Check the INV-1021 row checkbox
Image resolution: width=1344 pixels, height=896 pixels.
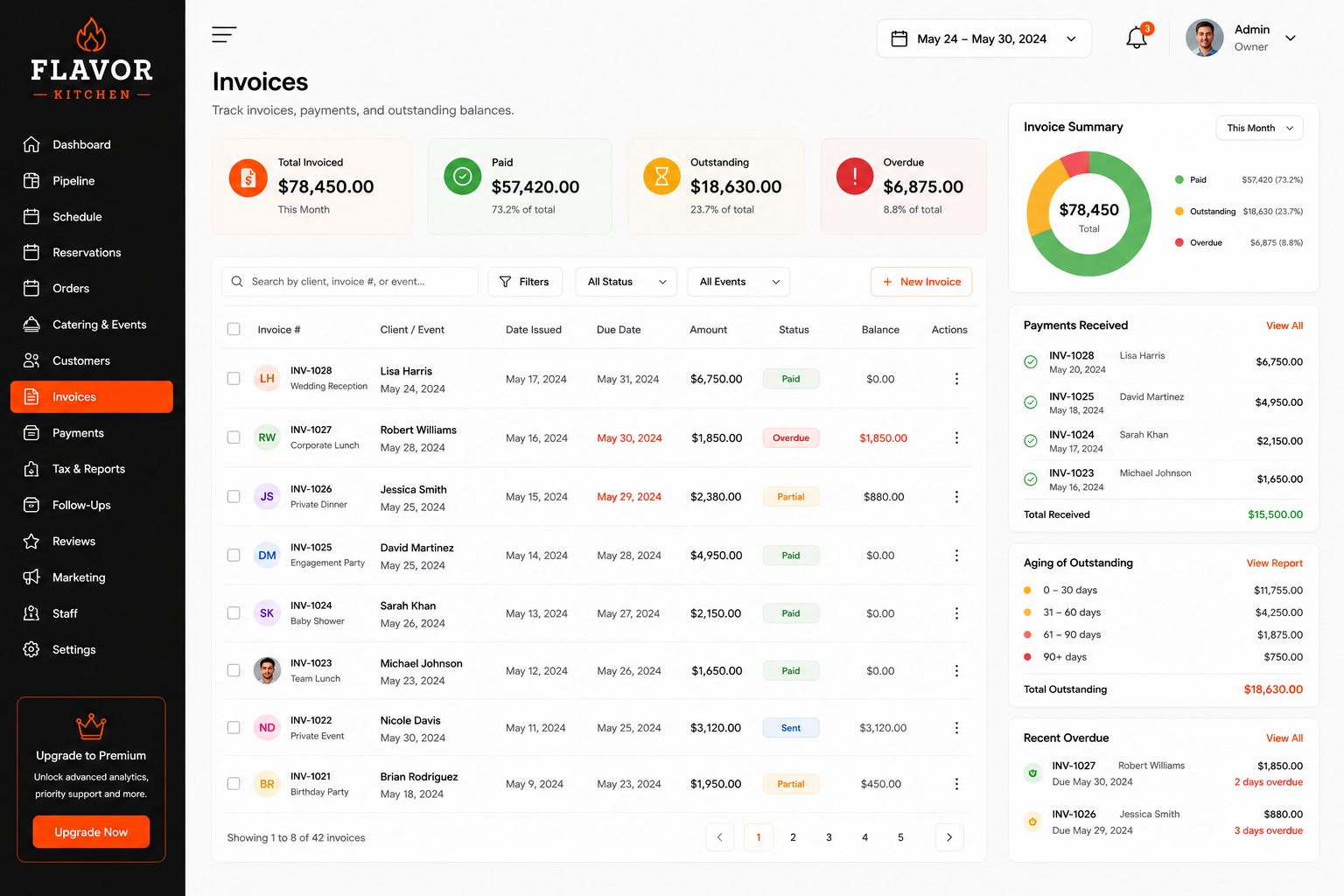click(x=234, y=784)
